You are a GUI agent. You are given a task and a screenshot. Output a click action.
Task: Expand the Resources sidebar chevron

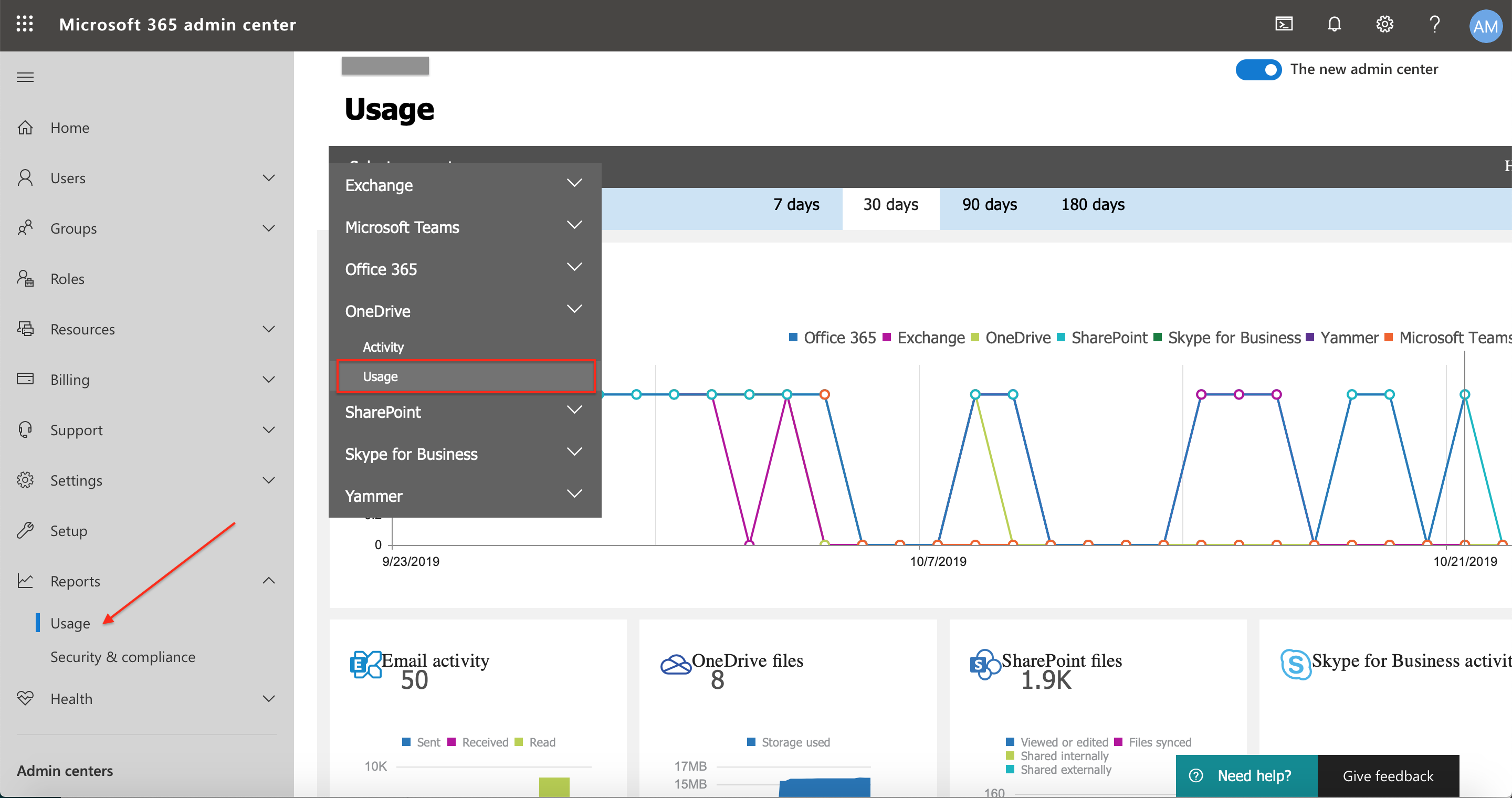[x=269, y=329]
